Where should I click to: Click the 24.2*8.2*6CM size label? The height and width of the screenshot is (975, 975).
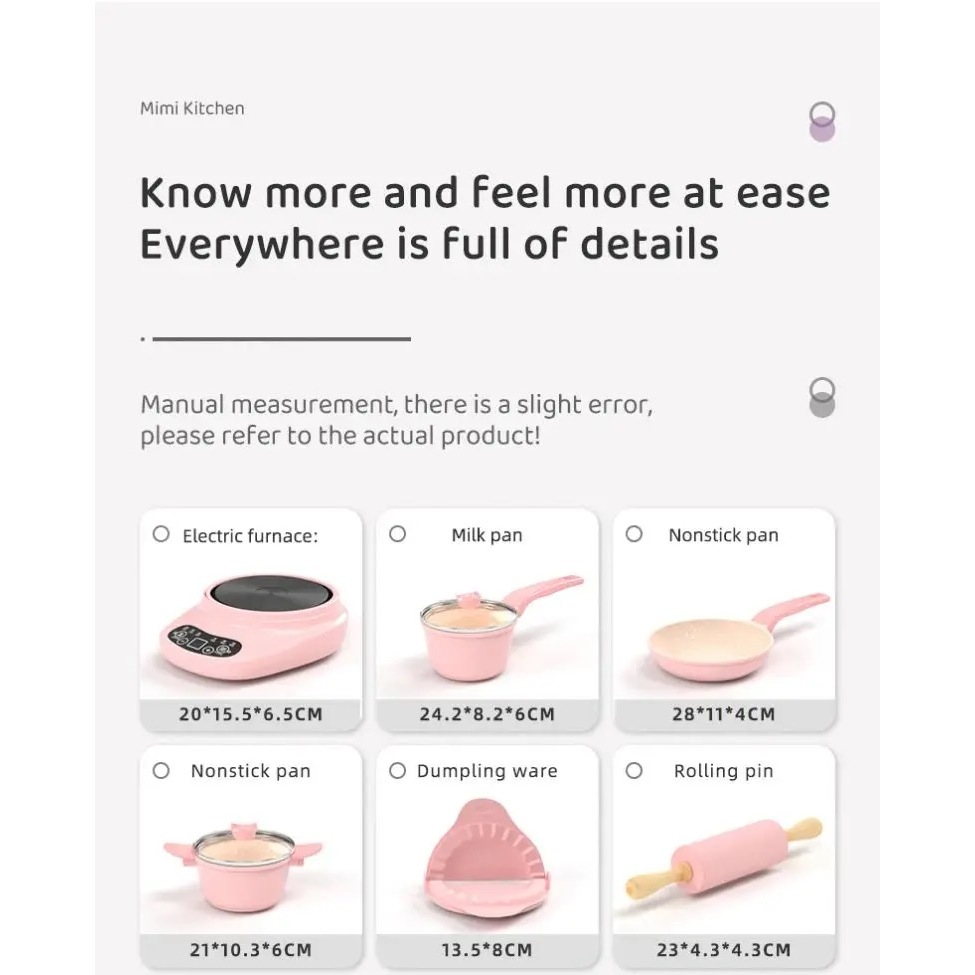click(487, 714)
